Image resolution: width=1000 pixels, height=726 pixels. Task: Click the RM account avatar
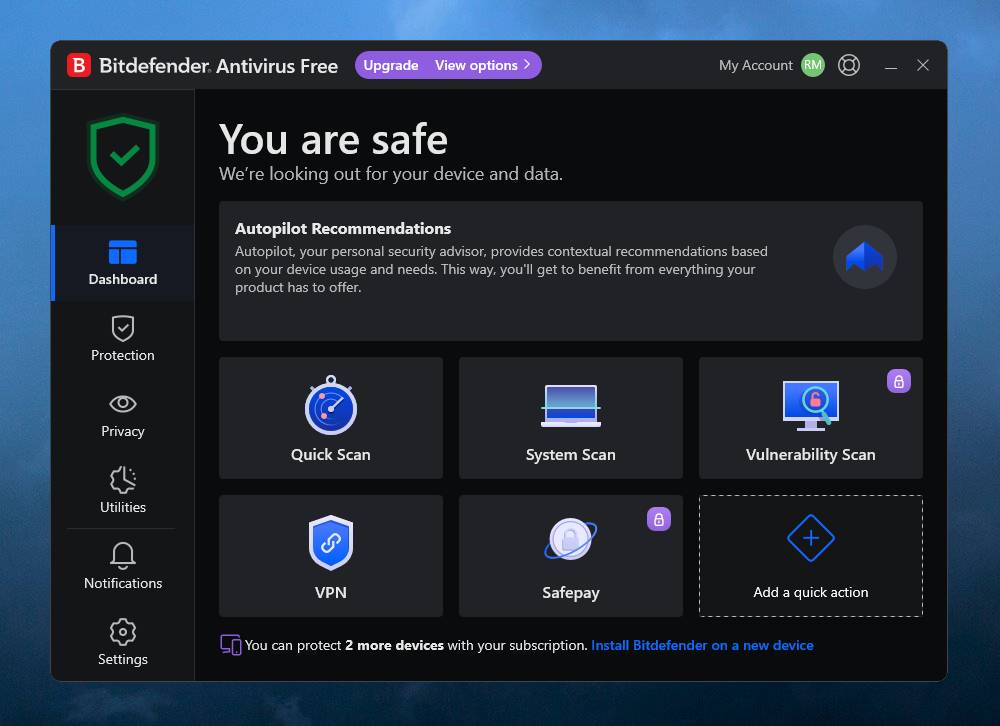pyautogui.click(x=812, y=65)
